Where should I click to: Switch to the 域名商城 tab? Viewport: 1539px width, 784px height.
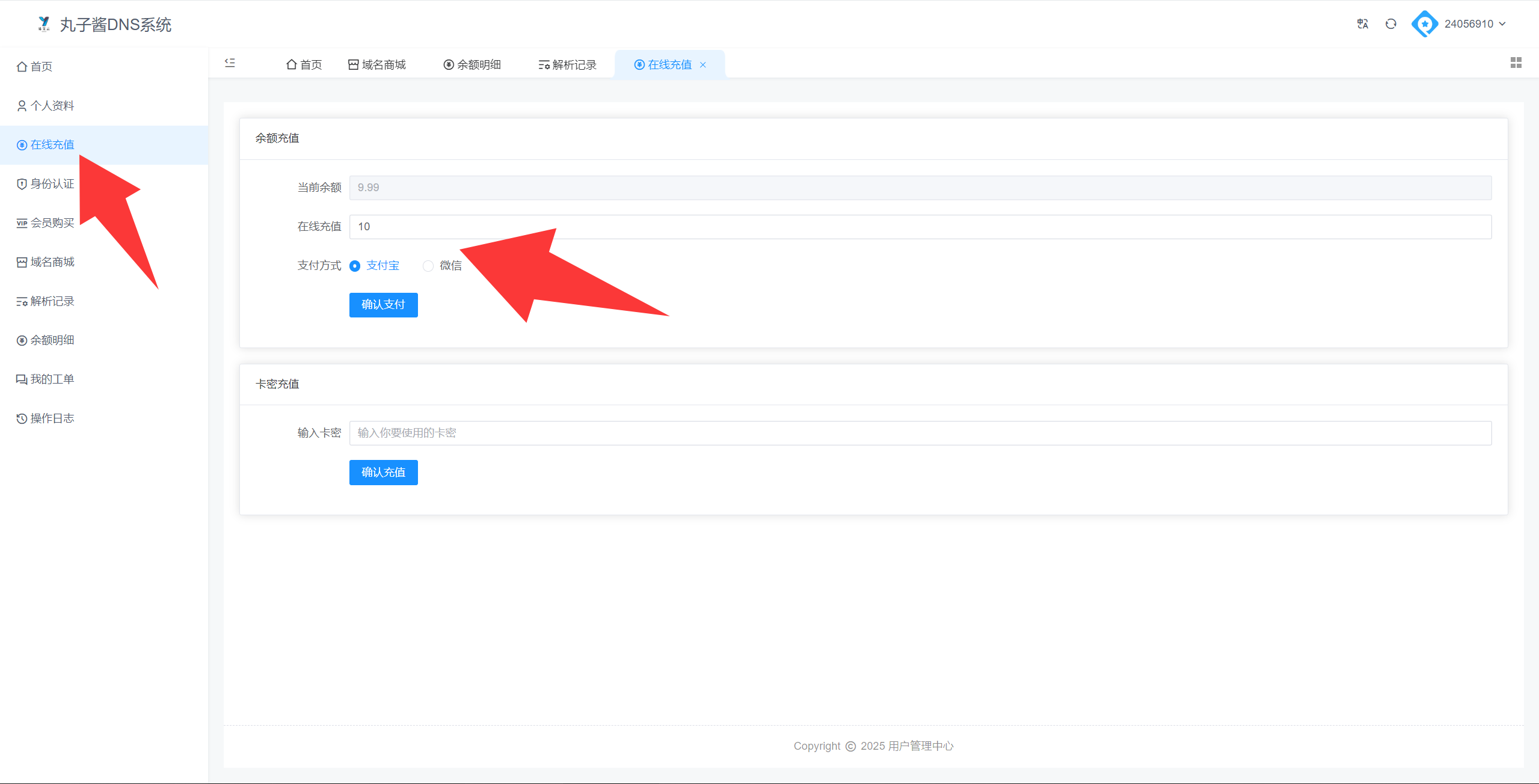(377, 65)
